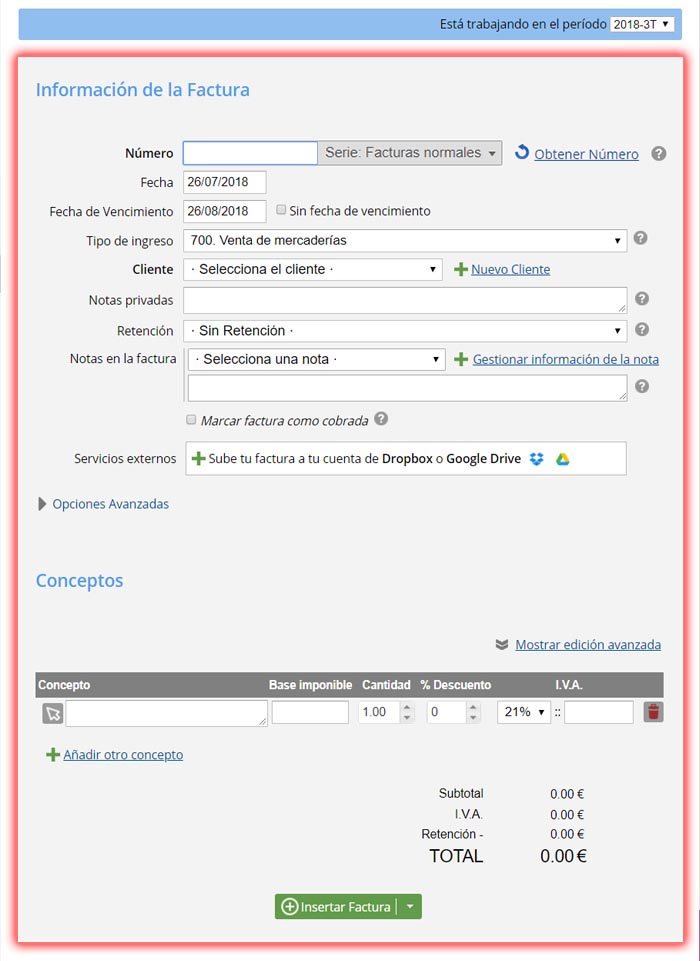Image resolution: width=700 pixels, height=961 pixels.
Task: Click the Dropbox icon in Servicios externos
Action: click(537, 459)
